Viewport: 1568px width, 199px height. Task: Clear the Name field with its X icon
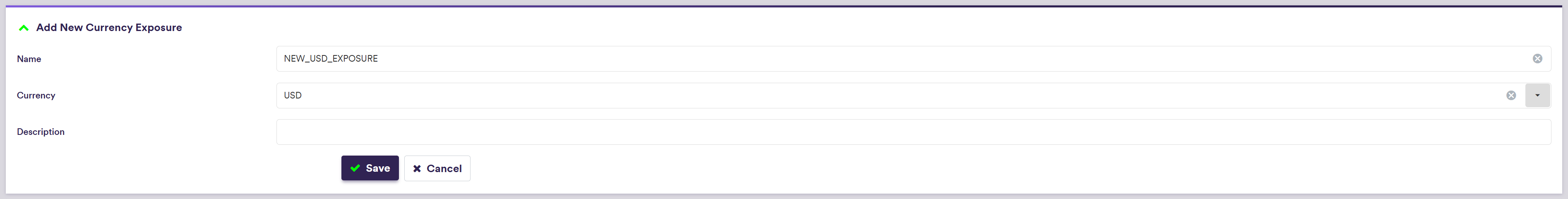point(1537,58)
